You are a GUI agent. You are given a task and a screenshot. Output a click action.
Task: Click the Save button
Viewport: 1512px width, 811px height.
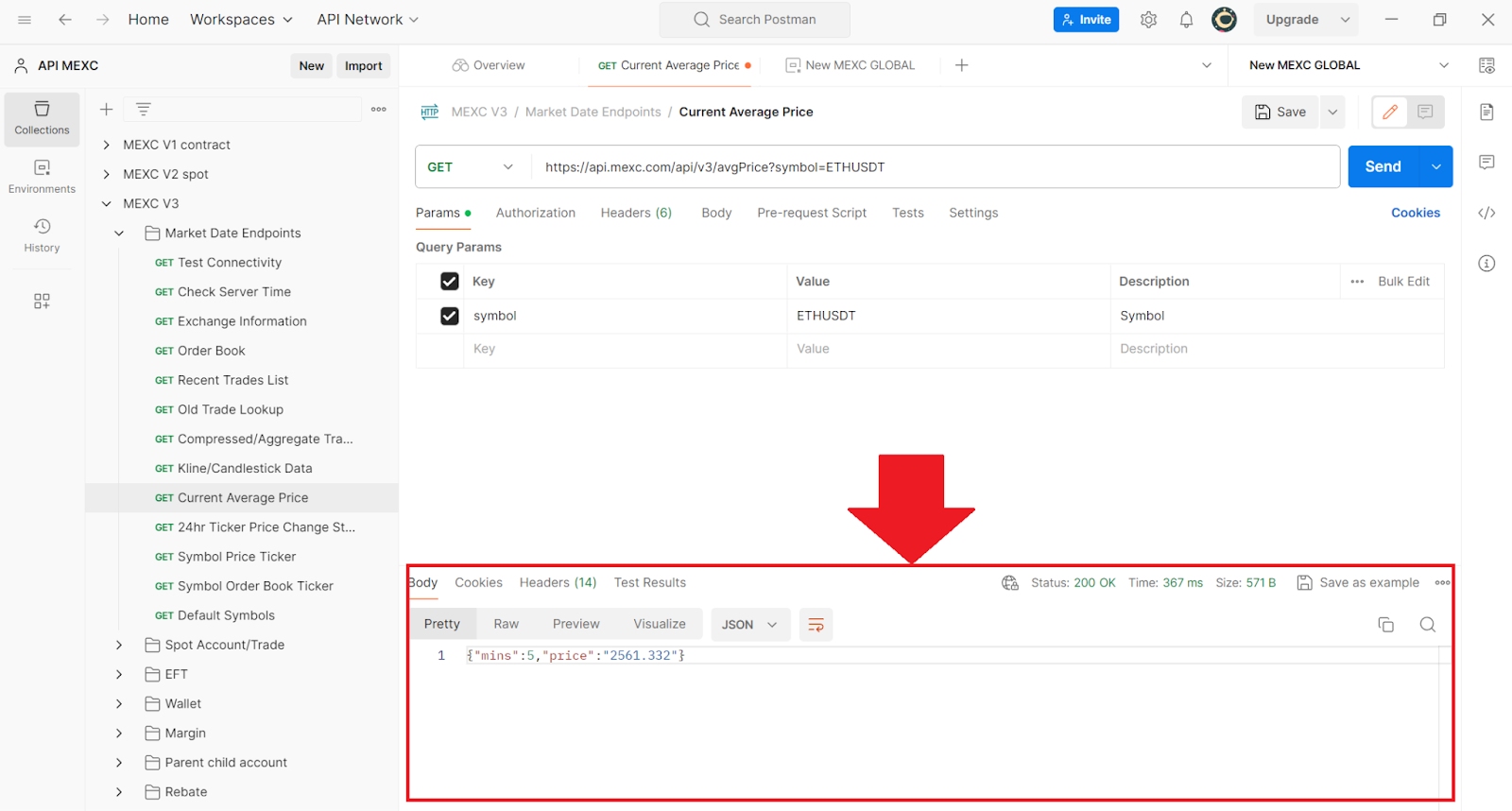tap(1280, 112)
